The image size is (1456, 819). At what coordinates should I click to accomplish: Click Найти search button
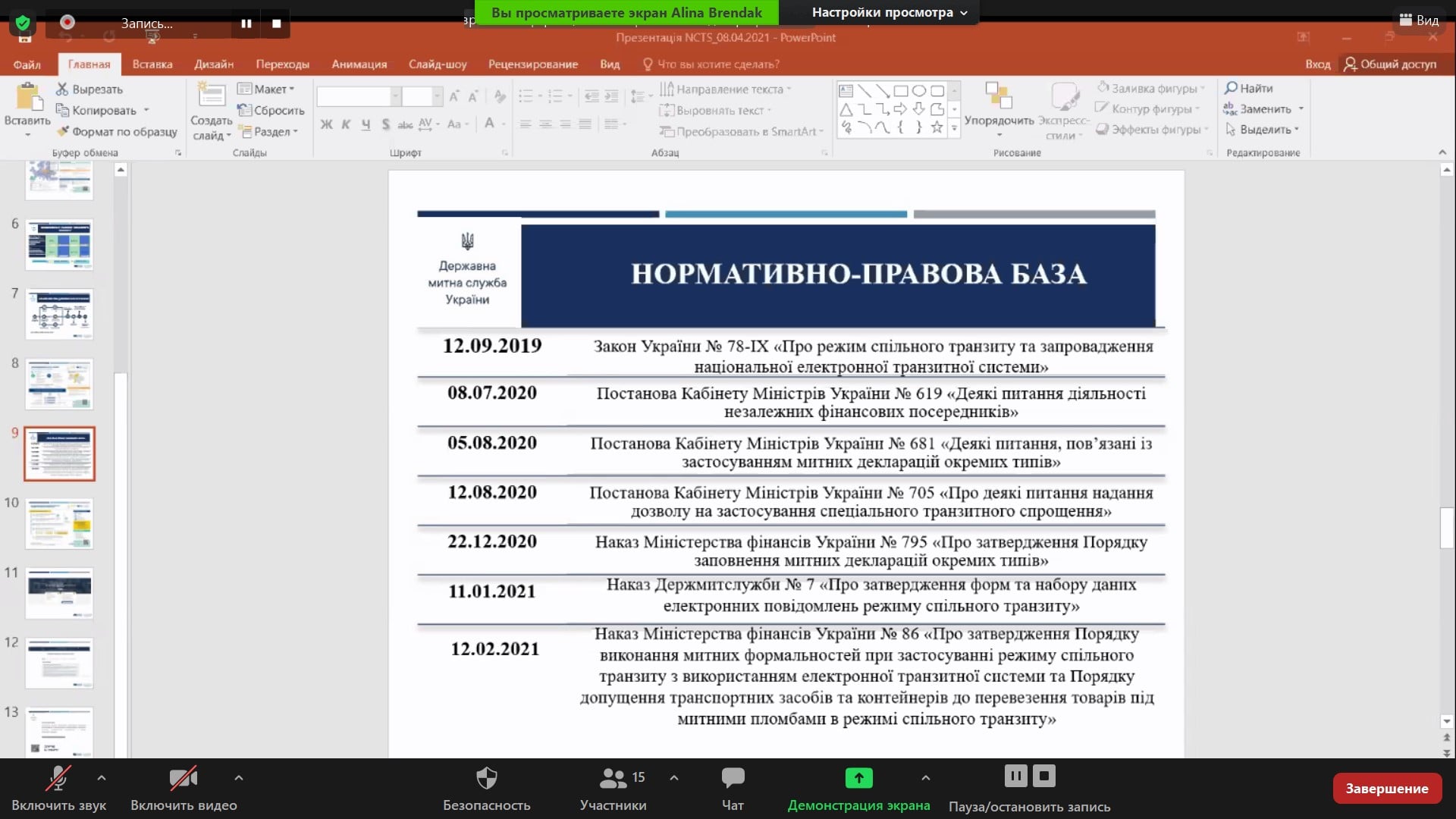1249,88
